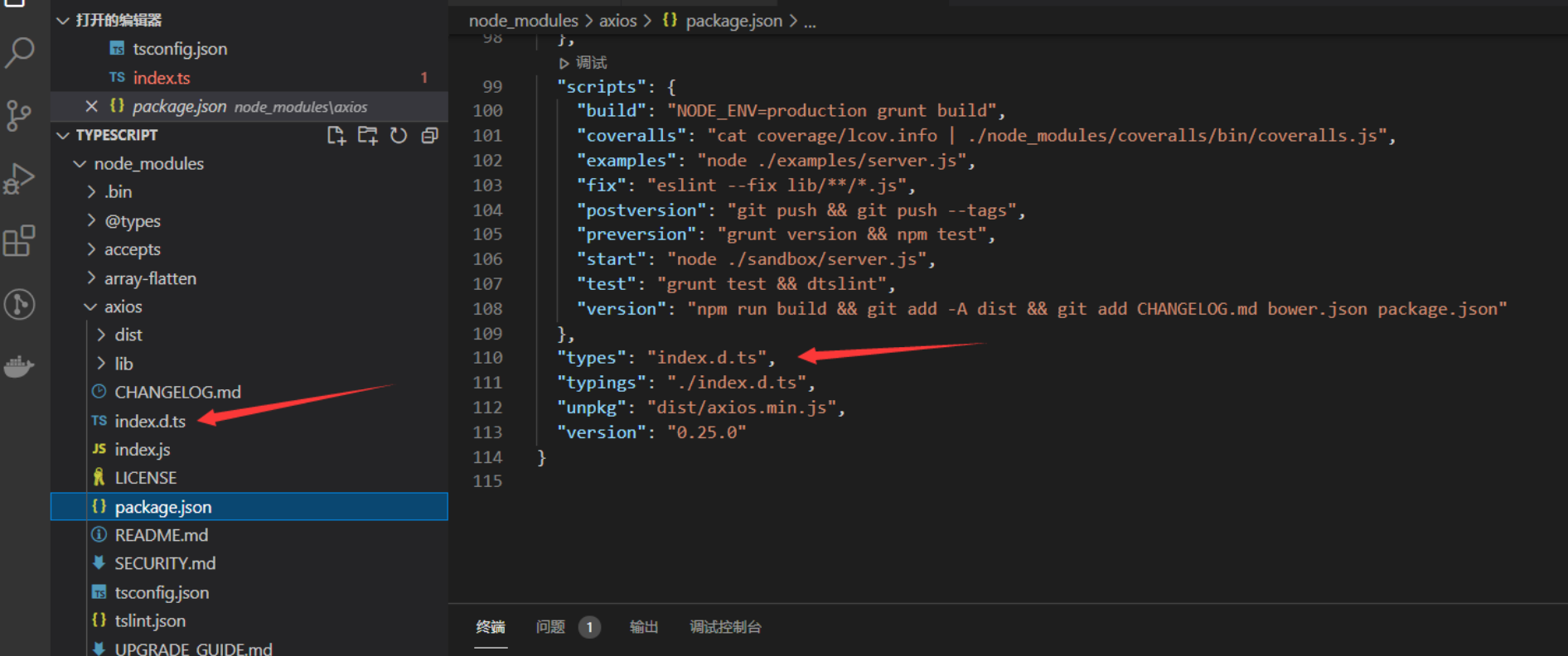Collapse the axios folder

[x=91, y=306]
